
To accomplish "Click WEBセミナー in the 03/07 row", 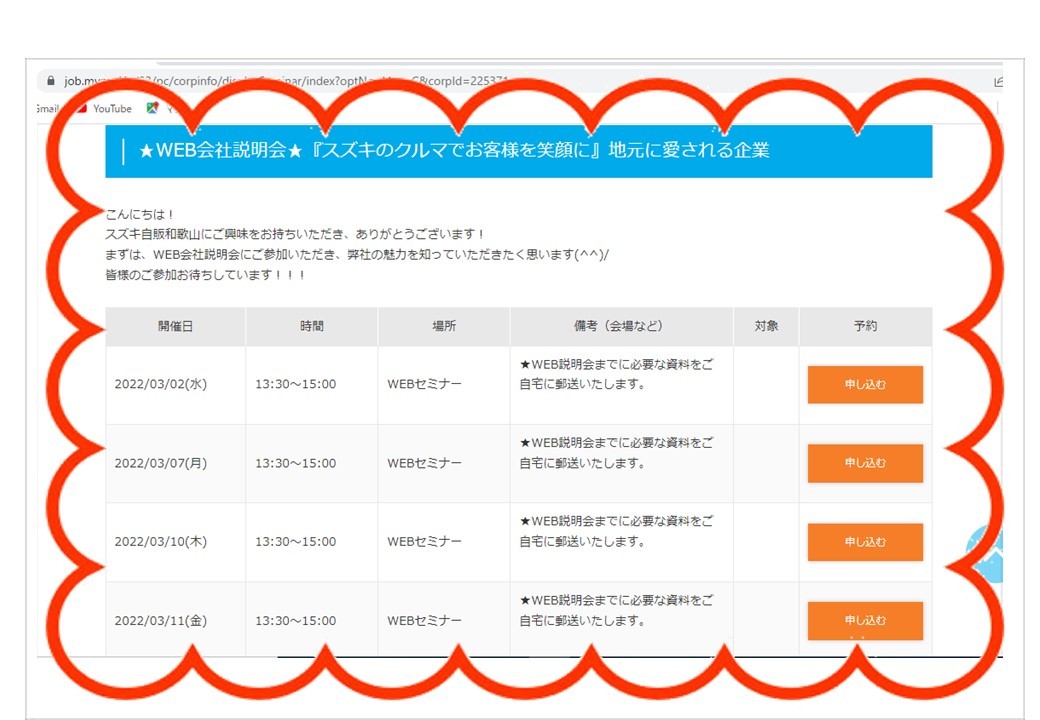I will 424,463.
